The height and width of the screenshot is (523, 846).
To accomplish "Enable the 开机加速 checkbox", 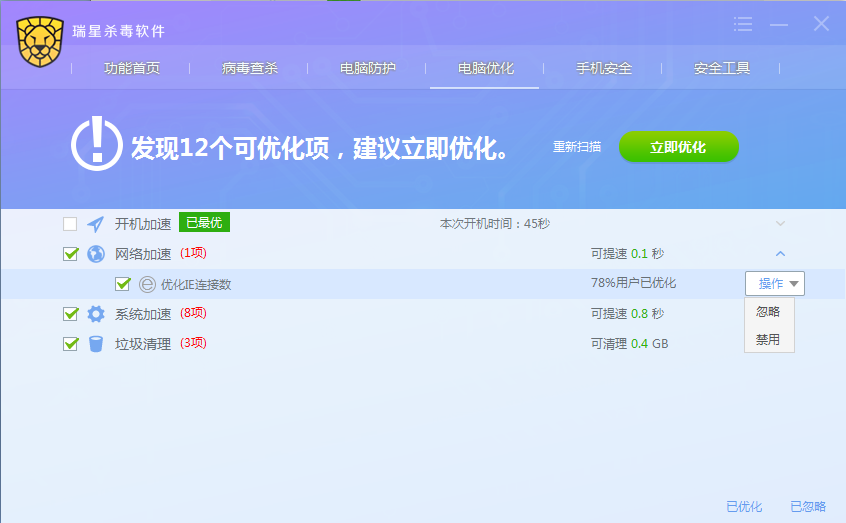I will click(70, 224).
